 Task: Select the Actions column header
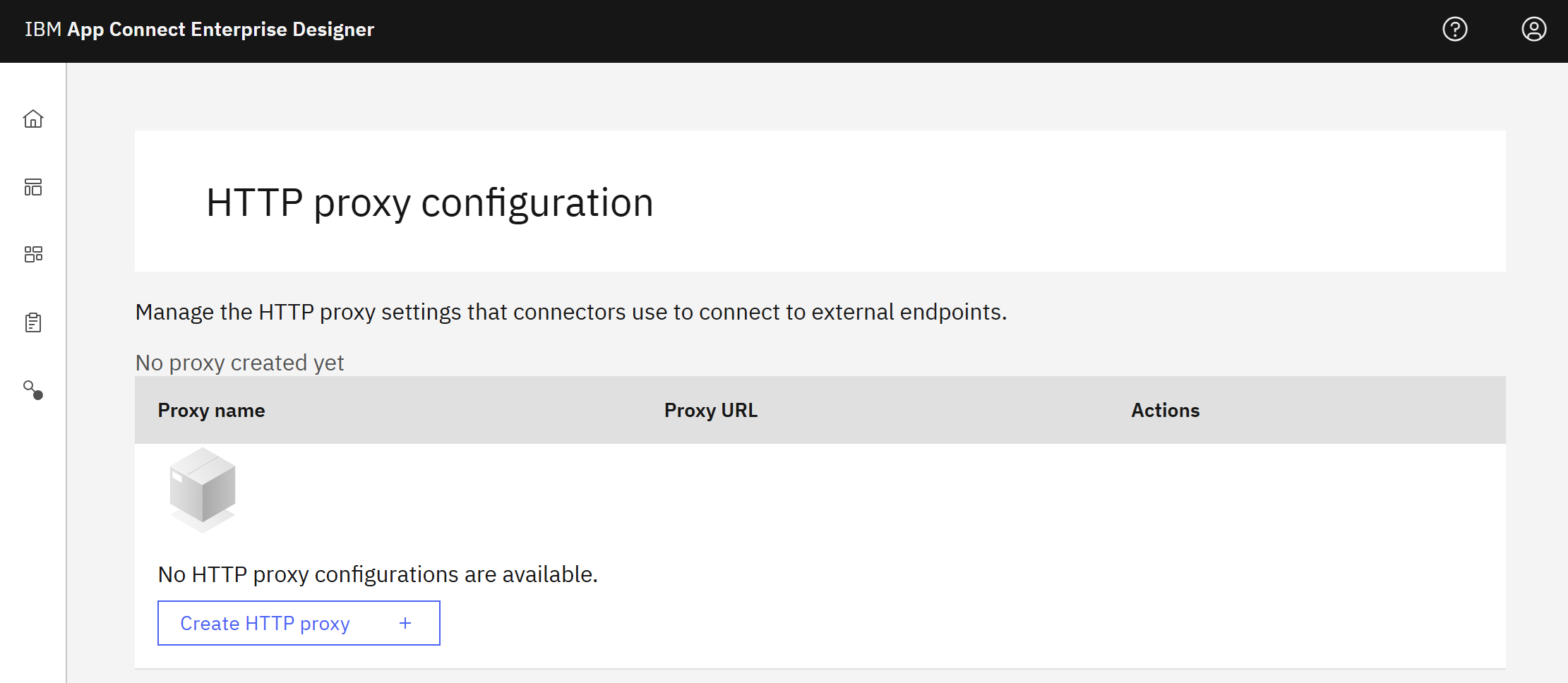click(1166, 410)
